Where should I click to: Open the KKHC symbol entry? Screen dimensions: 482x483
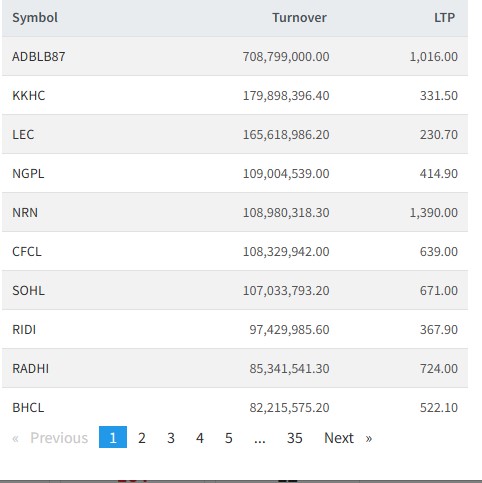(29, 95)
